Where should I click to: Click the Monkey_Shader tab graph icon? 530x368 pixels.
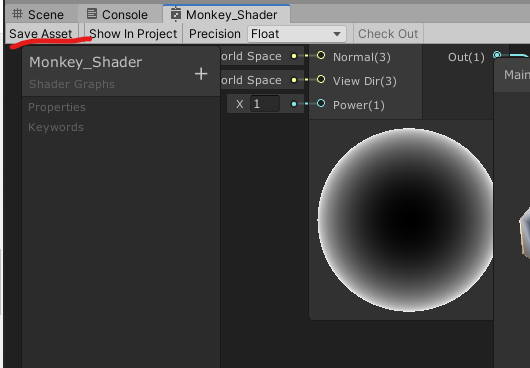tap(175, 14)
